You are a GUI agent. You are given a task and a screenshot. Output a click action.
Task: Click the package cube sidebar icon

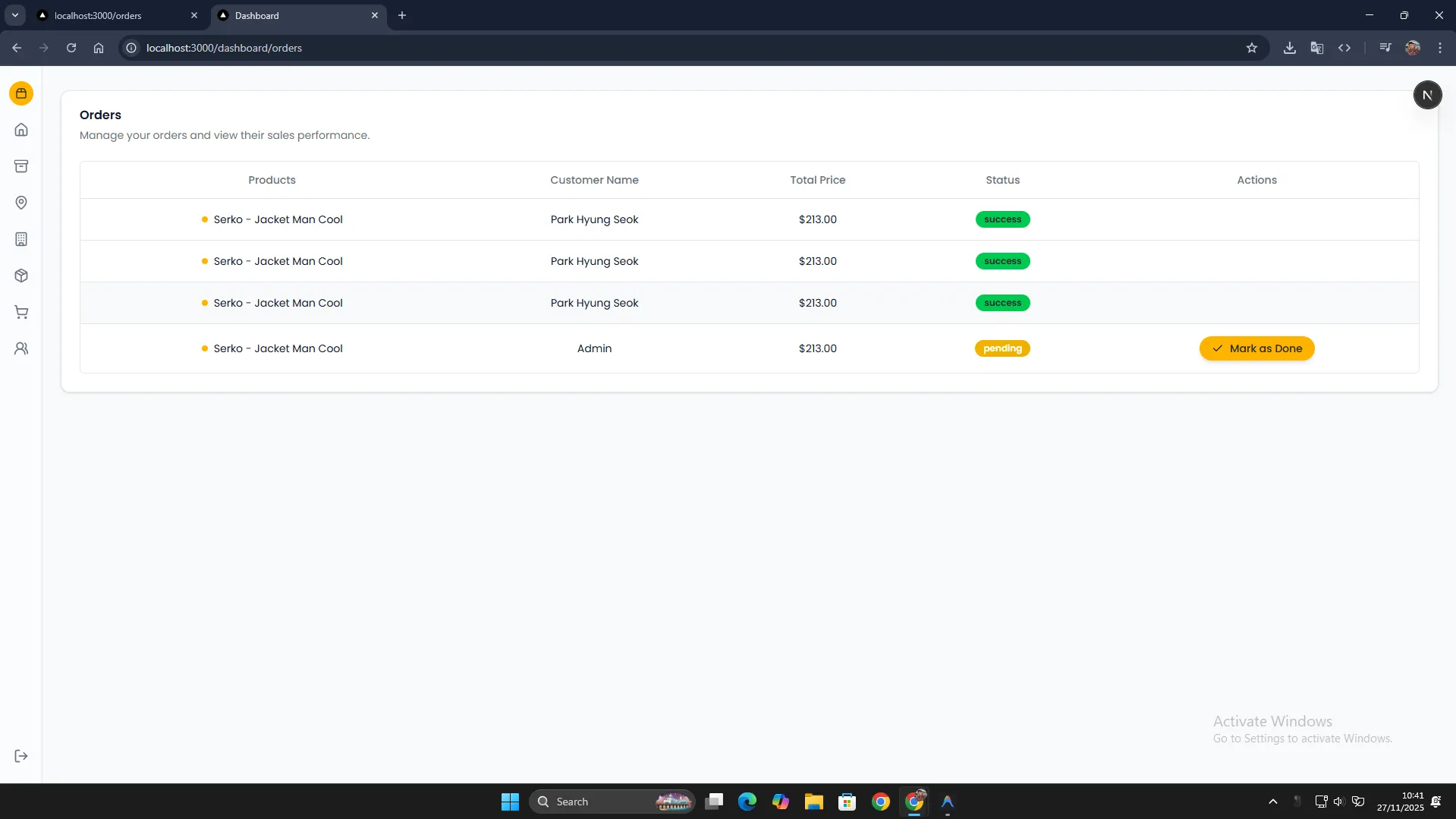click(21, 276)
